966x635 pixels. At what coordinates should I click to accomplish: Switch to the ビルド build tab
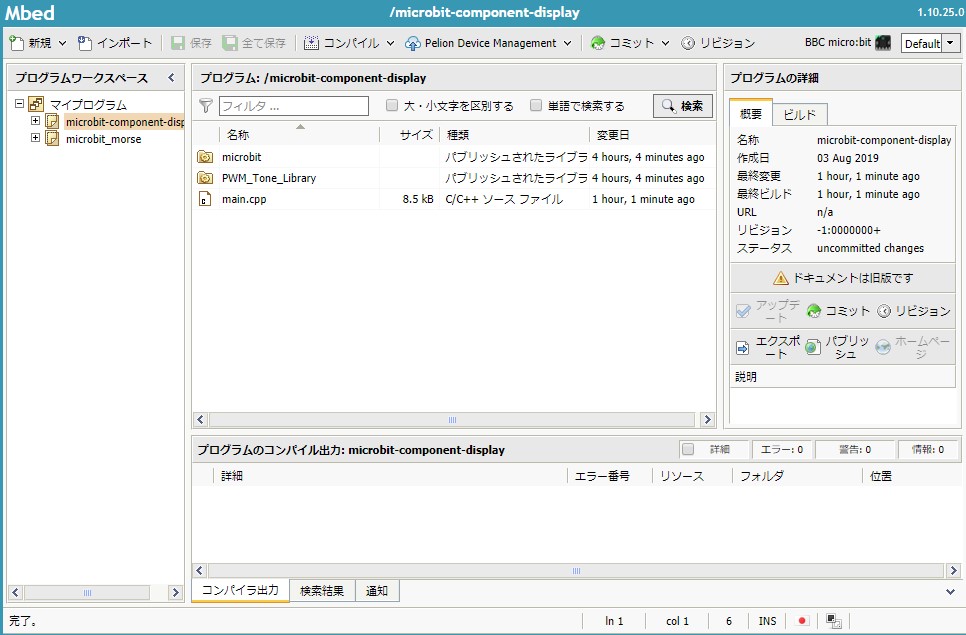(x=800, y=115)
